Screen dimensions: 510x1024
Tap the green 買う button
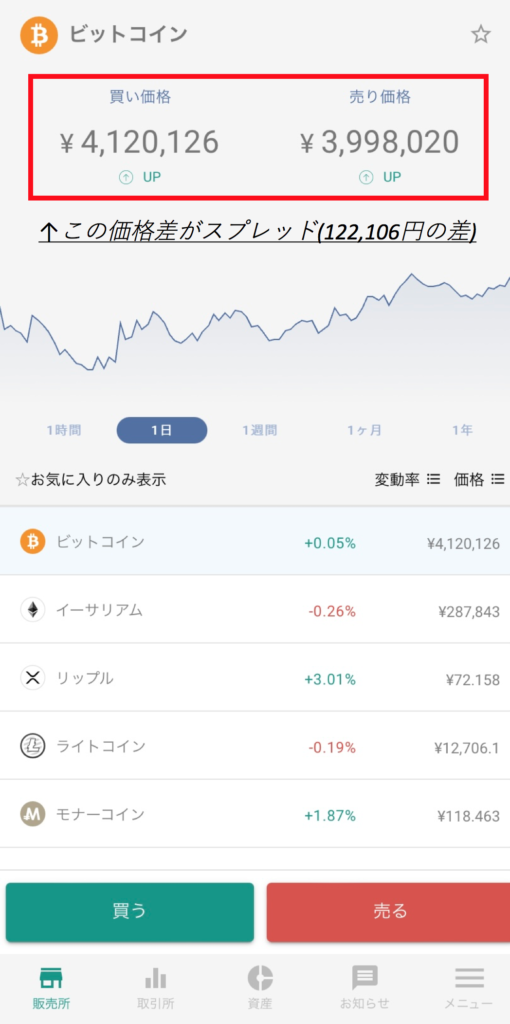[x=130, y=912]
